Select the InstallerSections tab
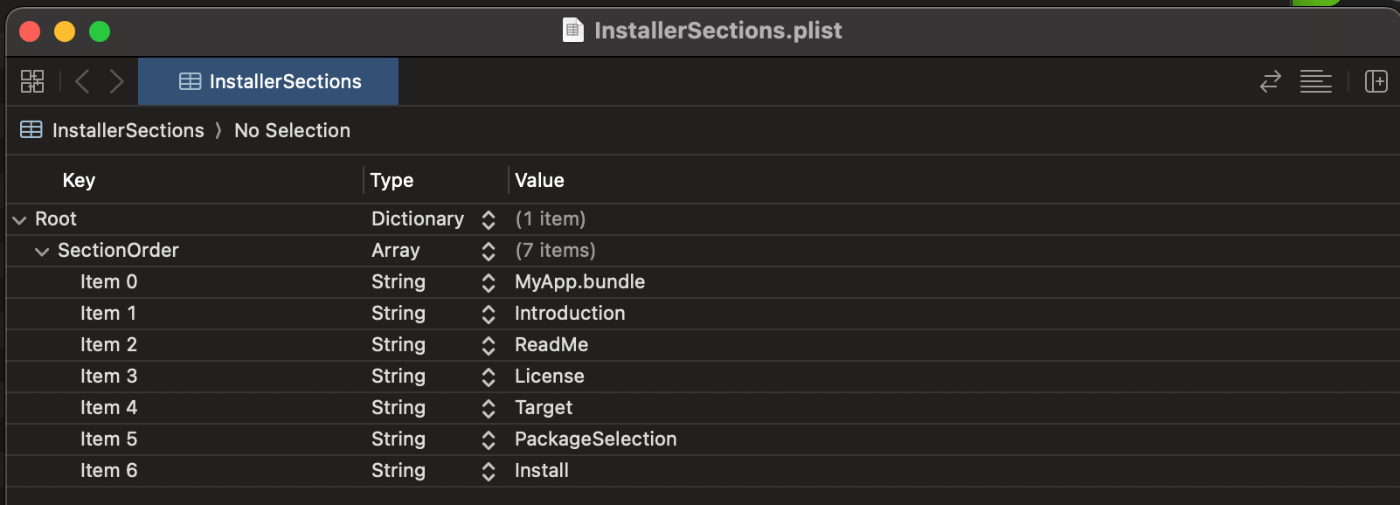The image size is (1400, 505). [268, 82]
